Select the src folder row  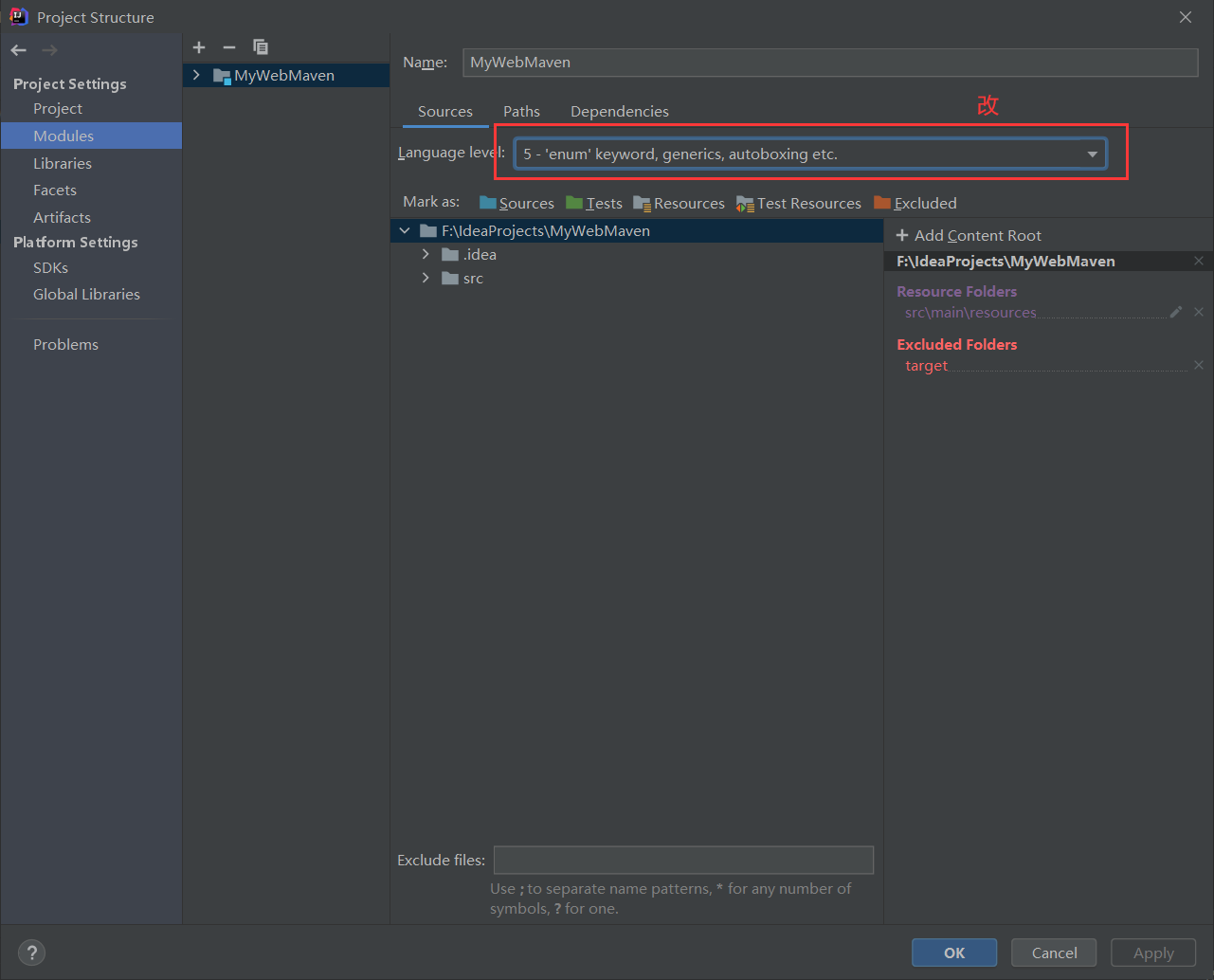click(636, 278)
